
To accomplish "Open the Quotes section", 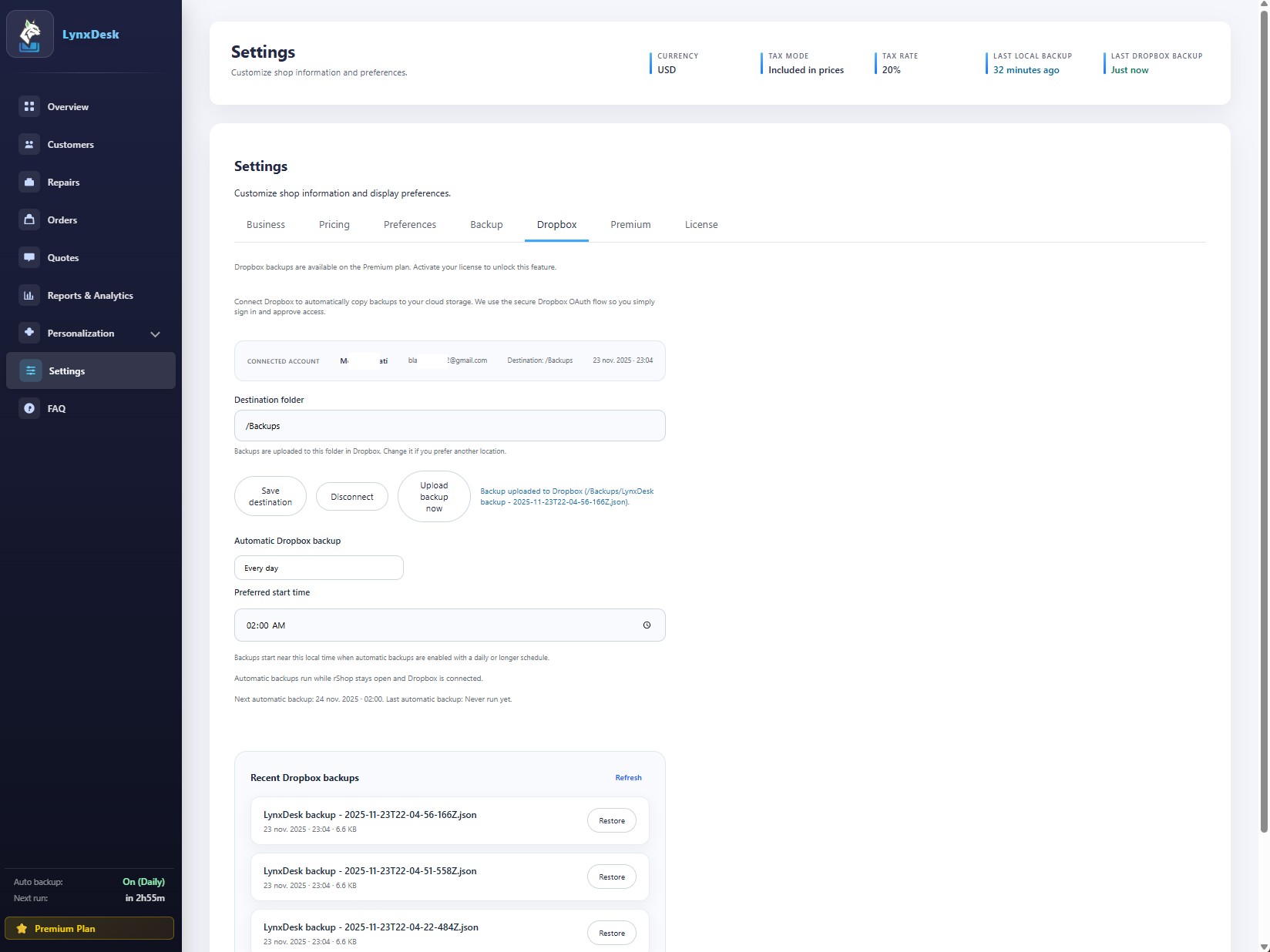I will pyautogui.click(x=62, y=257).
